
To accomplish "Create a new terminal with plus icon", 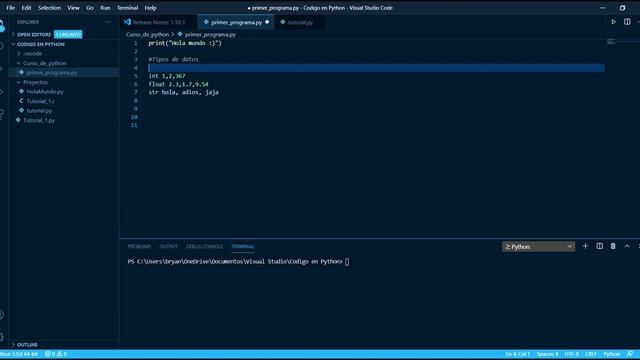I will (x=585, y=246).
